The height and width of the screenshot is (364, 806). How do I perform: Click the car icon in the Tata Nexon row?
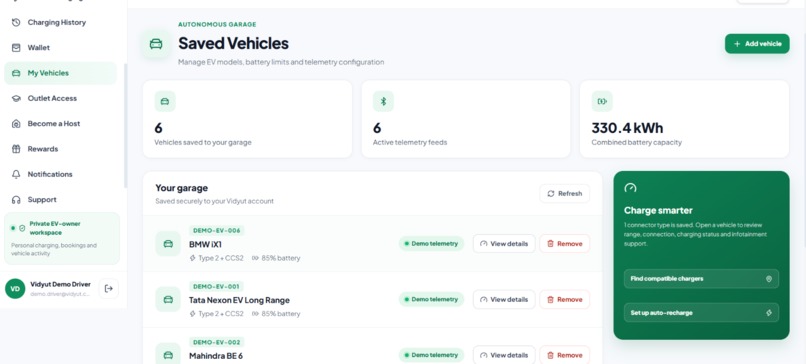click(x=168, y=299)
